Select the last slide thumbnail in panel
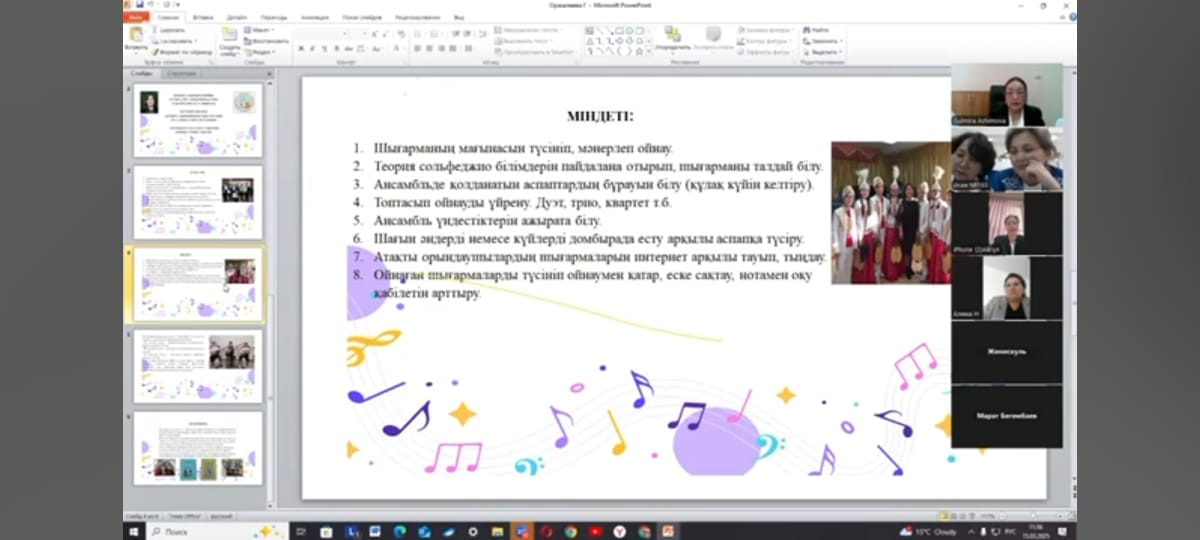This screenshot has height=540, width=1200. click(x=198, y=448)
